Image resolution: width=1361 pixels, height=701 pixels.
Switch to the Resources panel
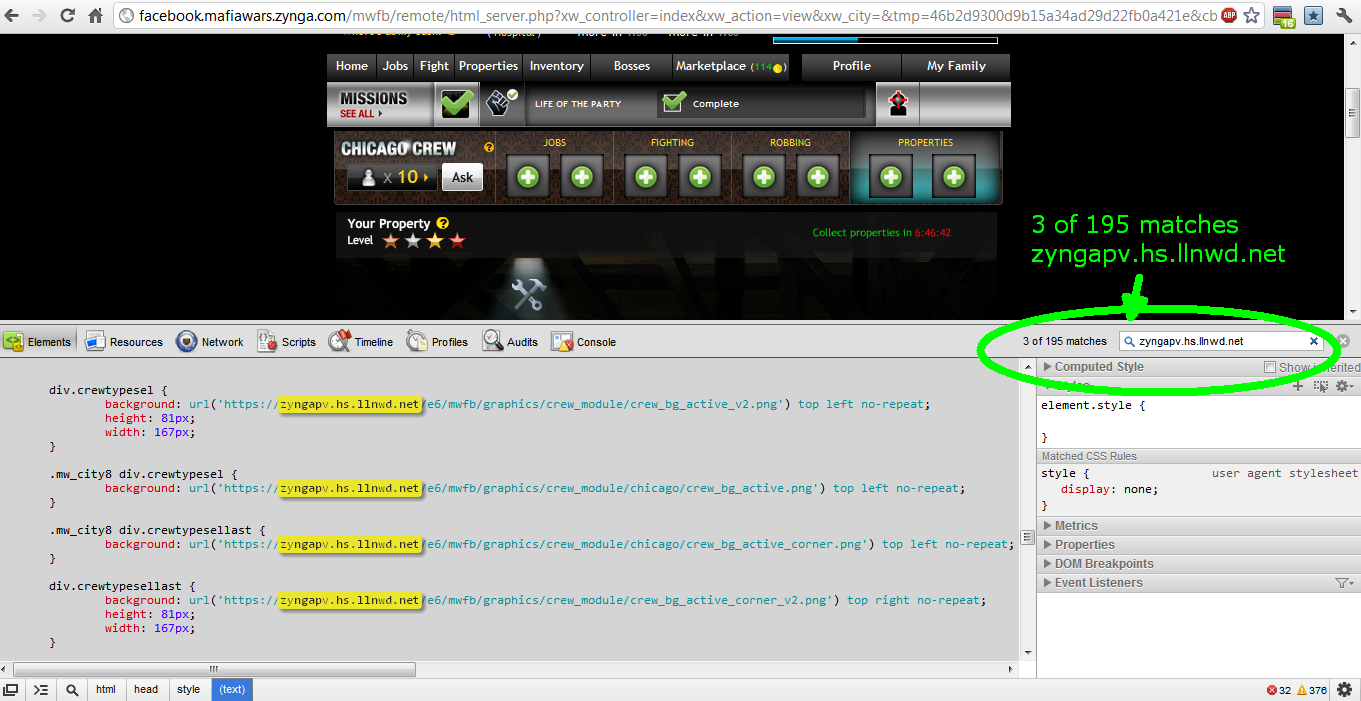pyautogui.click(x=124, y=341)
